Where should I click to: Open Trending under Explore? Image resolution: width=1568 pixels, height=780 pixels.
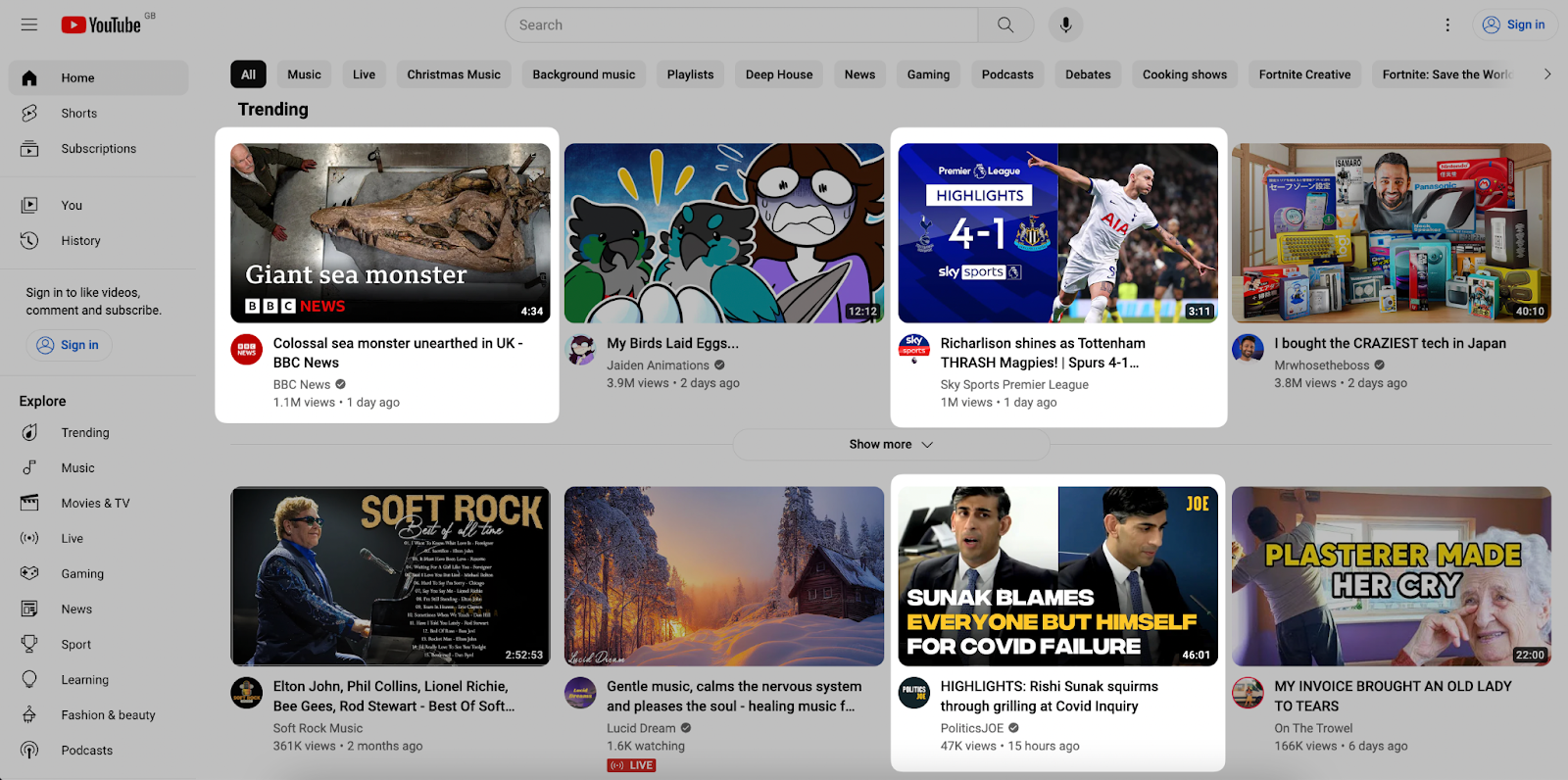98,432
